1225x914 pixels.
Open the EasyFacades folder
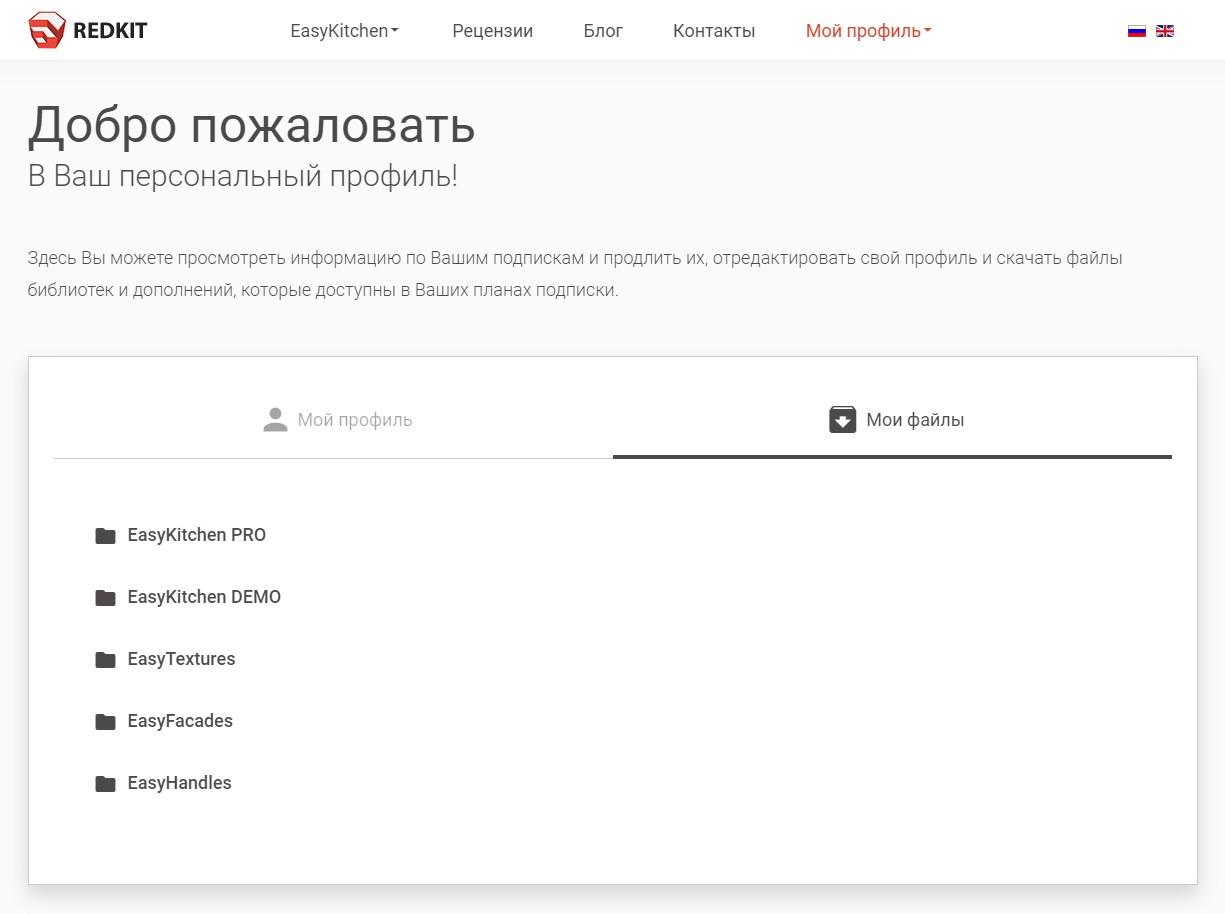[x=180, y=721]
